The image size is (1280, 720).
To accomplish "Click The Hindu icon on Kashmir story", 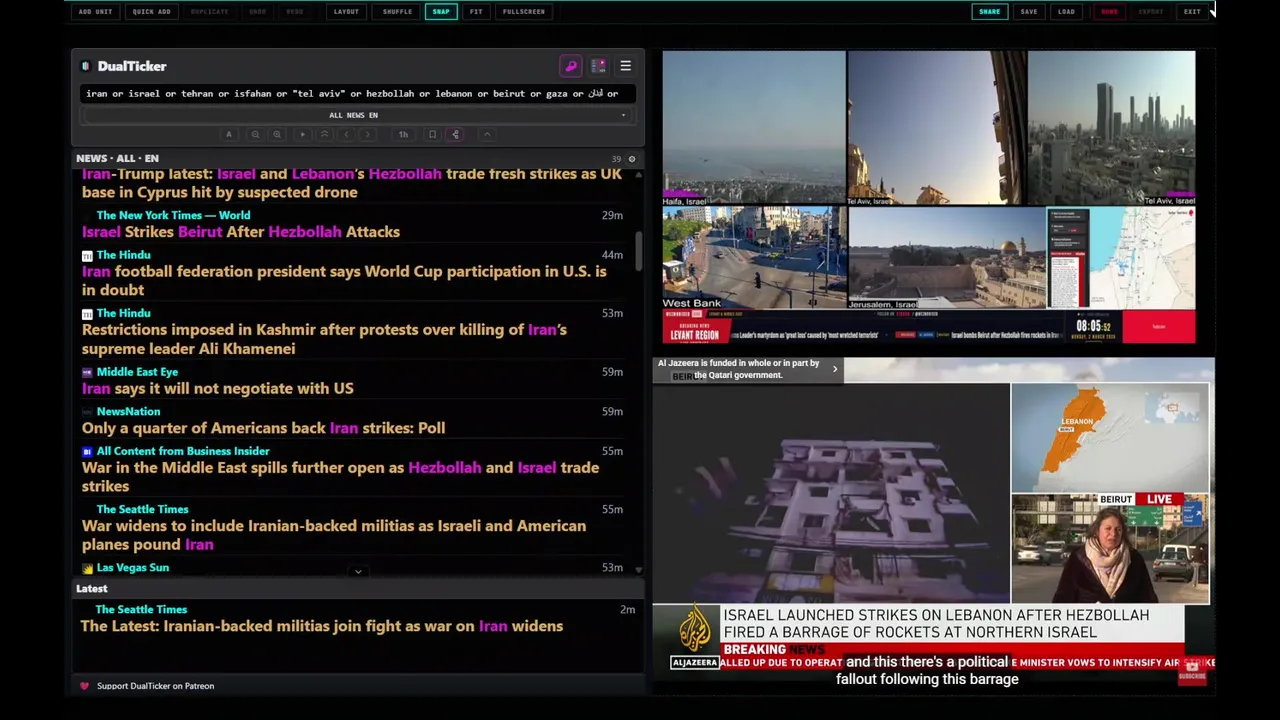I will click(x=87, y=314).
